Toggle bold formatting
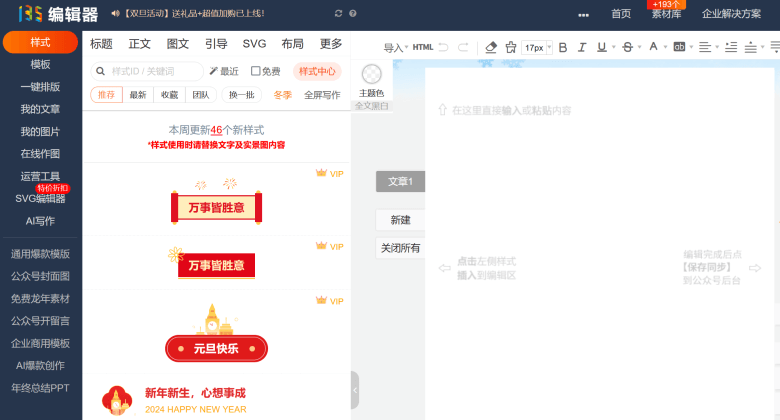The height and width of the screenshot is (420, 780). tap(563, 47)
